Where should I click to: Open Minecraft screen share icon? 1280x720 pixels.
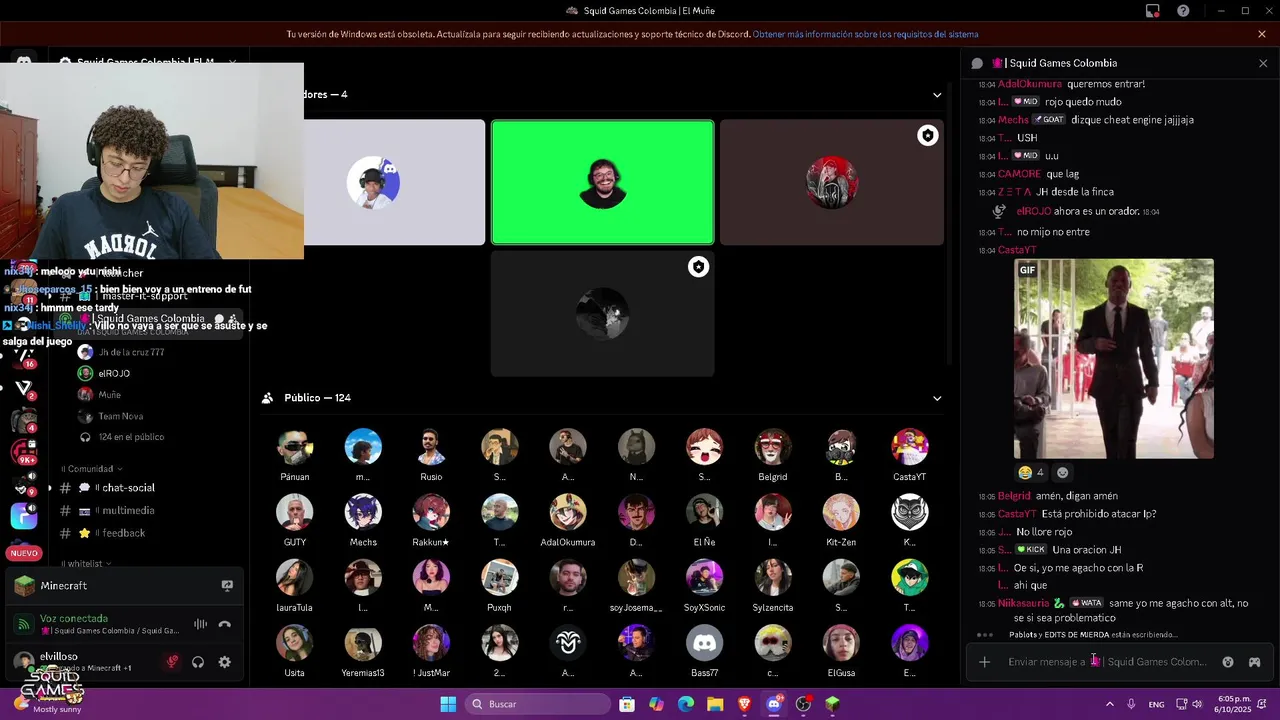tap(227, 586)
